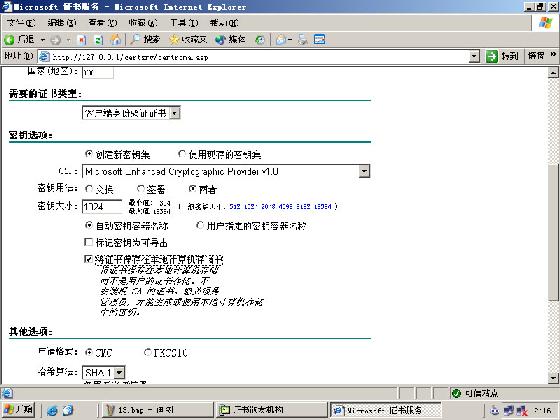
Task: Open the Favorites star toolbar icon
Action: point(174,40)
